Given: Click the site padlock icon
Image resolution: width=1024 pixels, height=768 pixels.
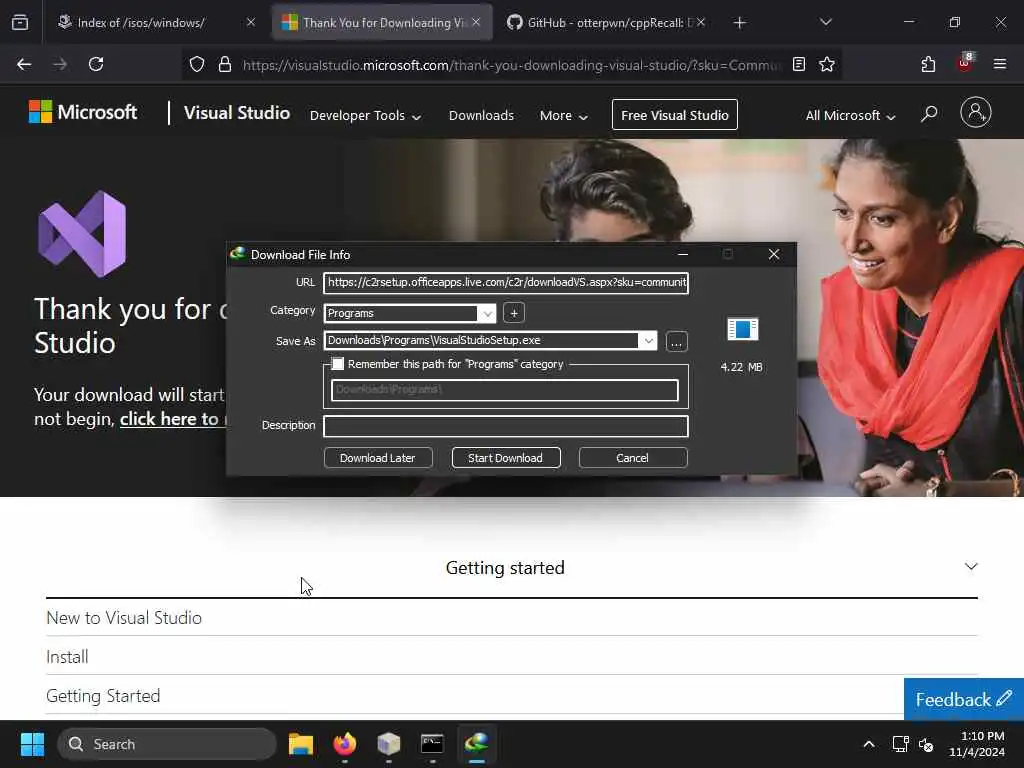Looking at the screenshot, I should coord(225,64).
